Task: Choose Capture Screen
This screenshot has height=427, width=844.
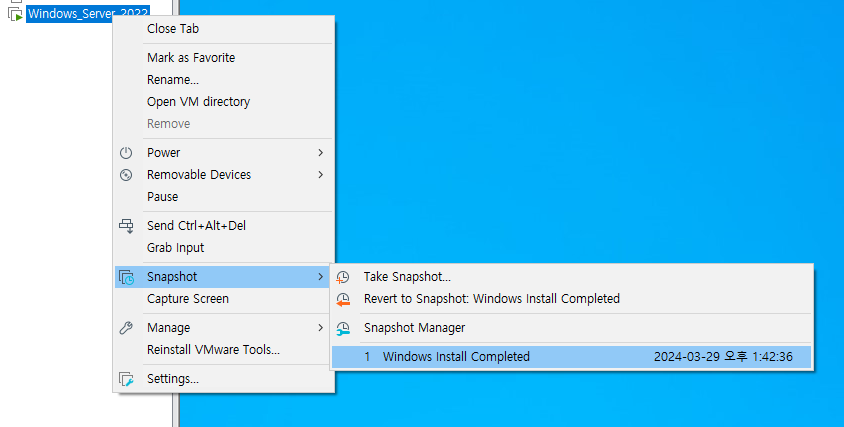Action: tap(223, 299)
